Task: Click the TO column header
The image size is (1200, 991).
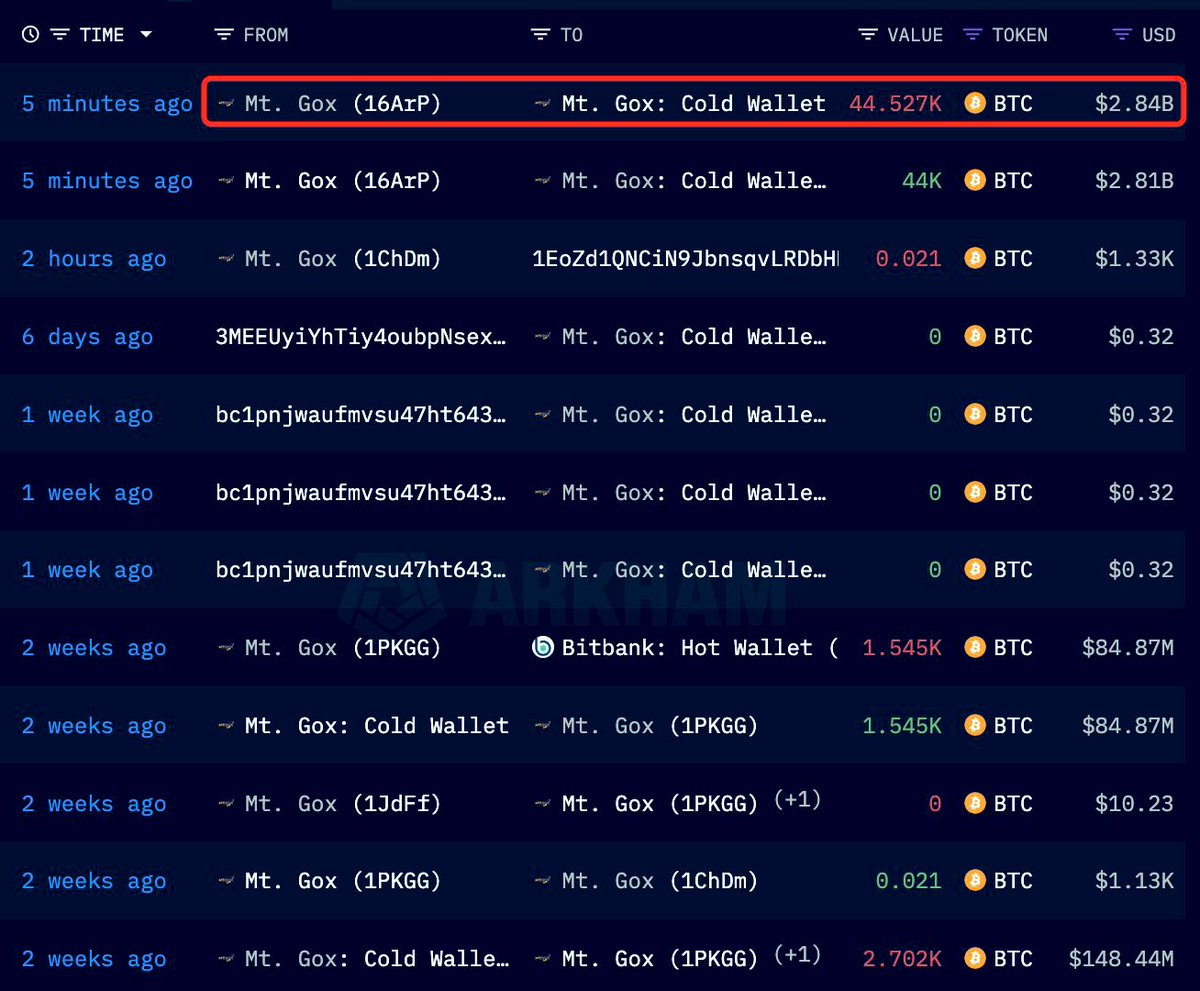Action: (569, 34)
